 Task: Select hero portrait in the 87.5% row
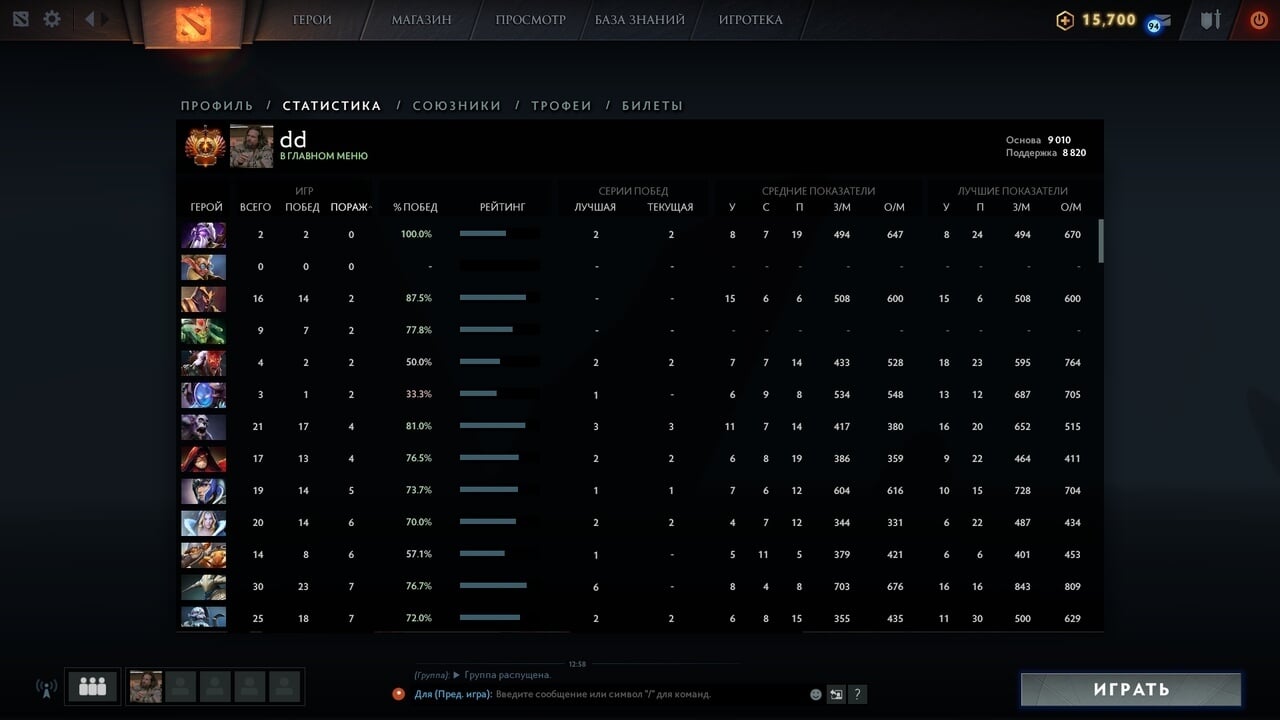(x=203, y=299)
